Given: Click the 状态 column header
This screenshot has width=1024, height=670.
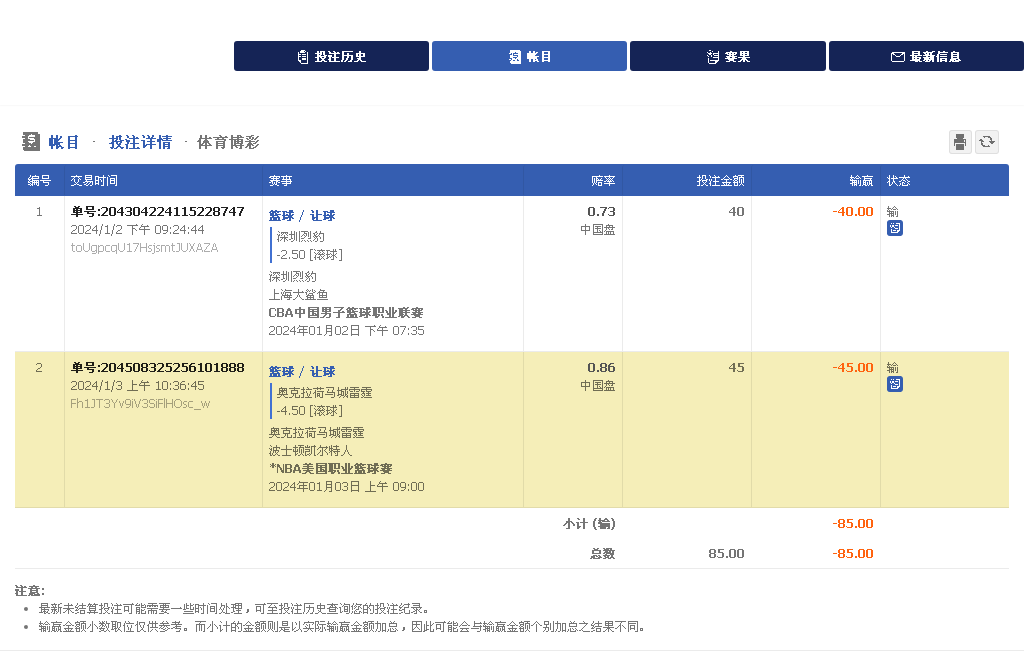Looking at the screenshot, I should point(898,181).
